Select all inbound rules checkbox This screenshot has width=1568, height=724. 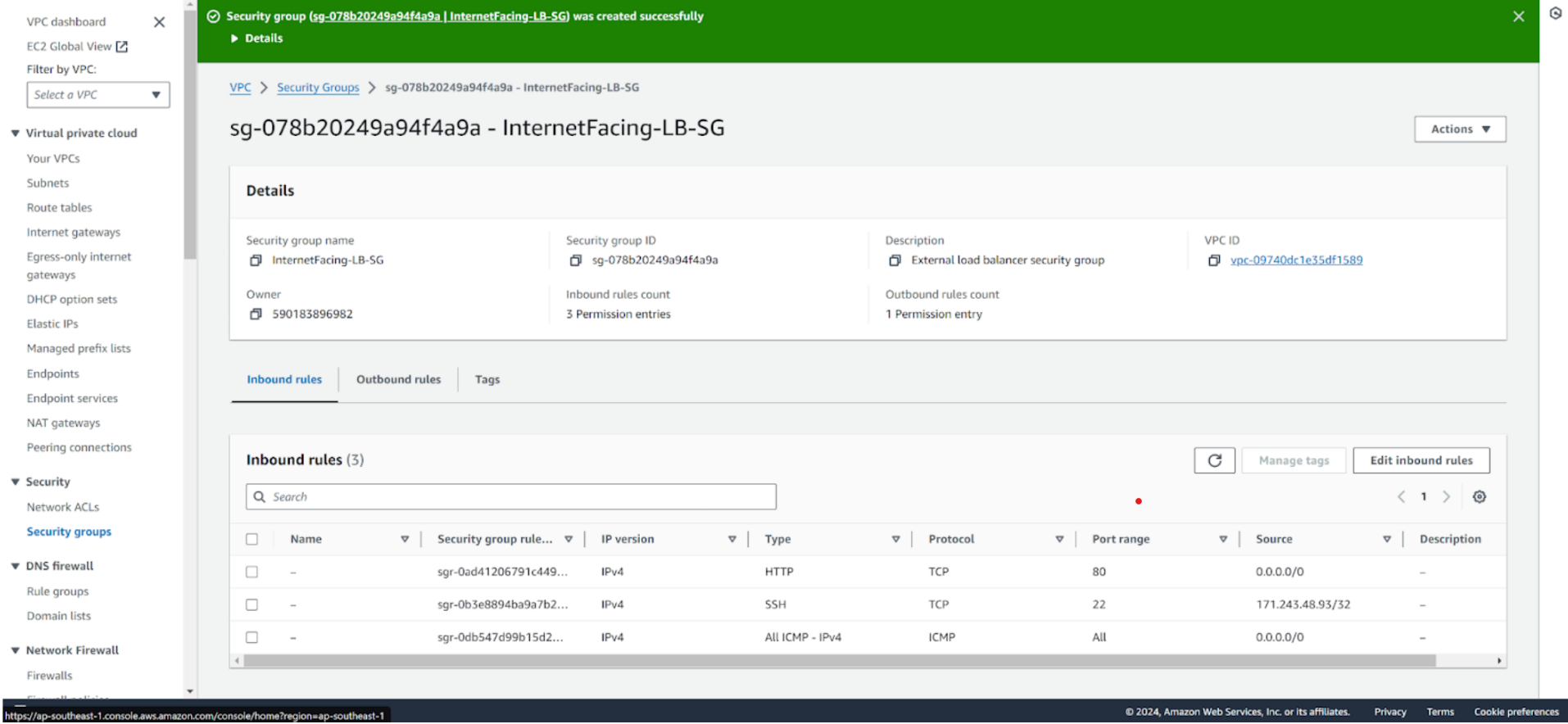click(x=252, y=540)
